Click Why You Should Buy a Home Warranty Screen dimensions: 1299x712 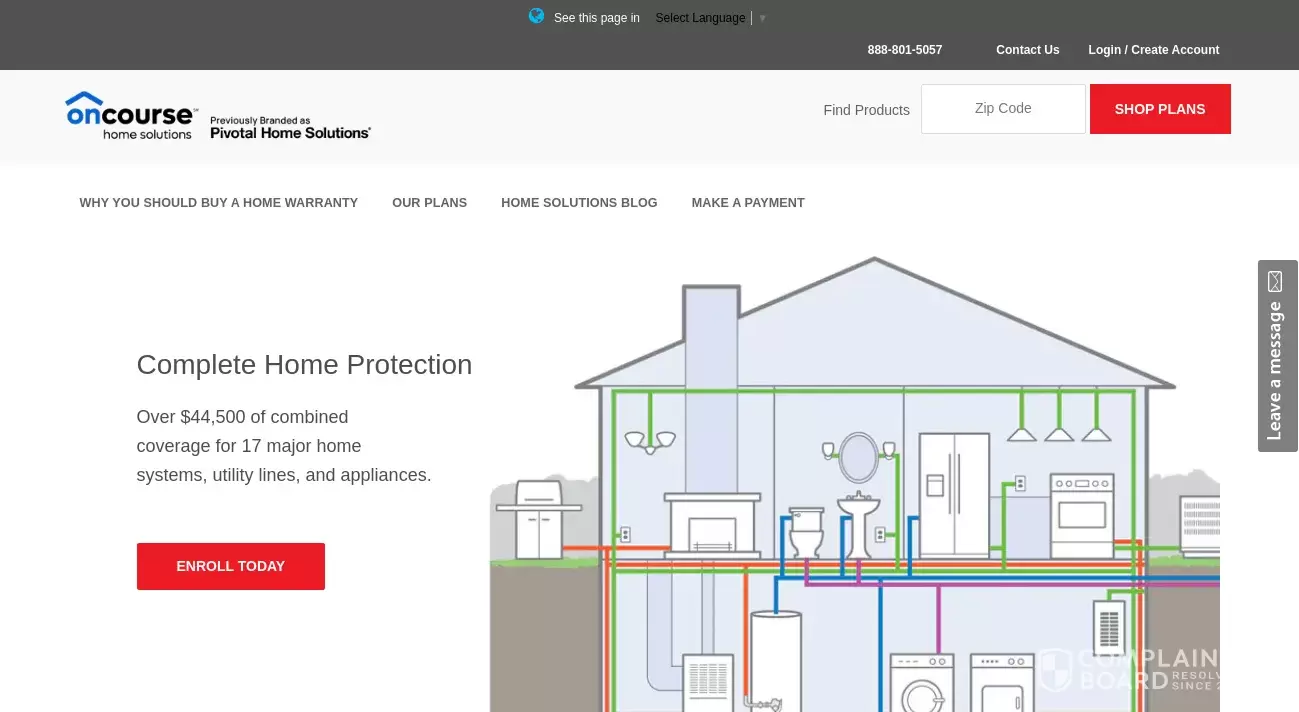tap(219, 203)
